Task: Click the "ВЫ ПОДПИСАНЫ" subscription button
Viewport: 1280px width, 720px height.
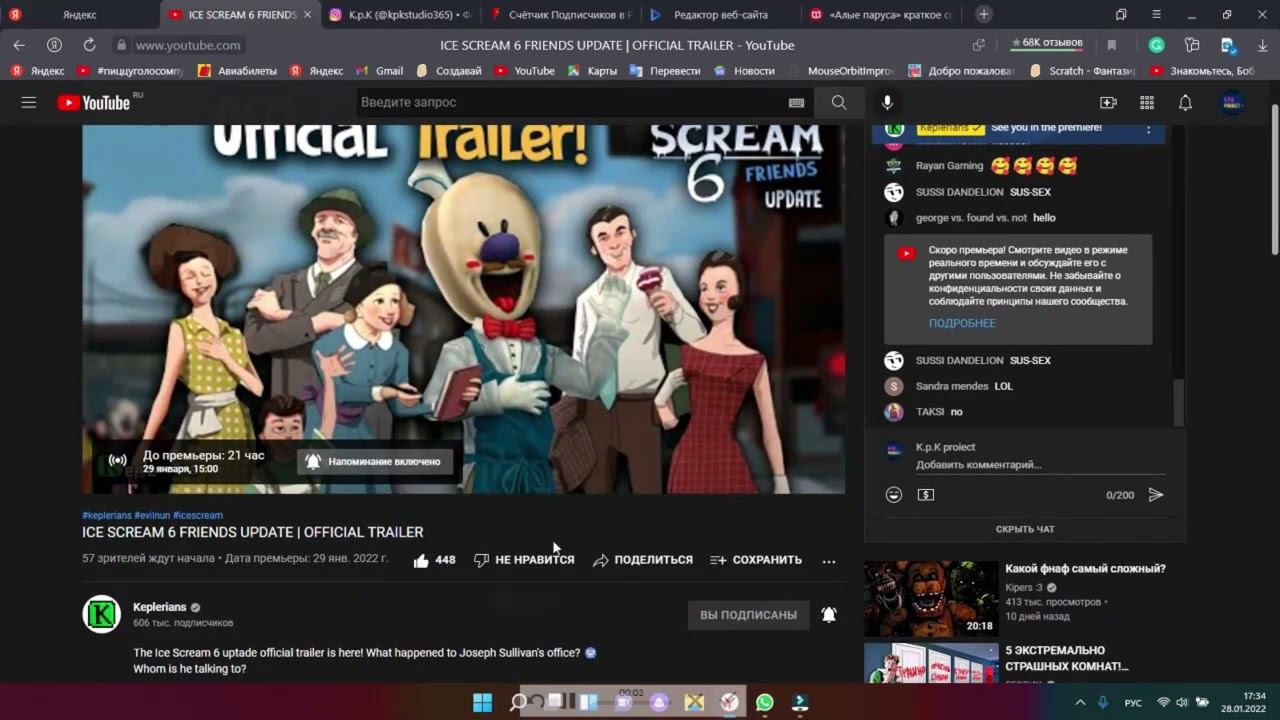Action: click(x=748, y=615)
